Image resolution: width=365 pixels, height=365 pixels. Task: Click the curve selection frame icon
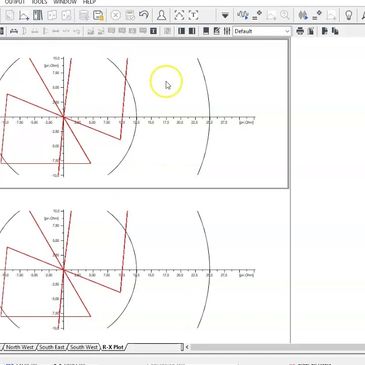[x=179, y=15]
